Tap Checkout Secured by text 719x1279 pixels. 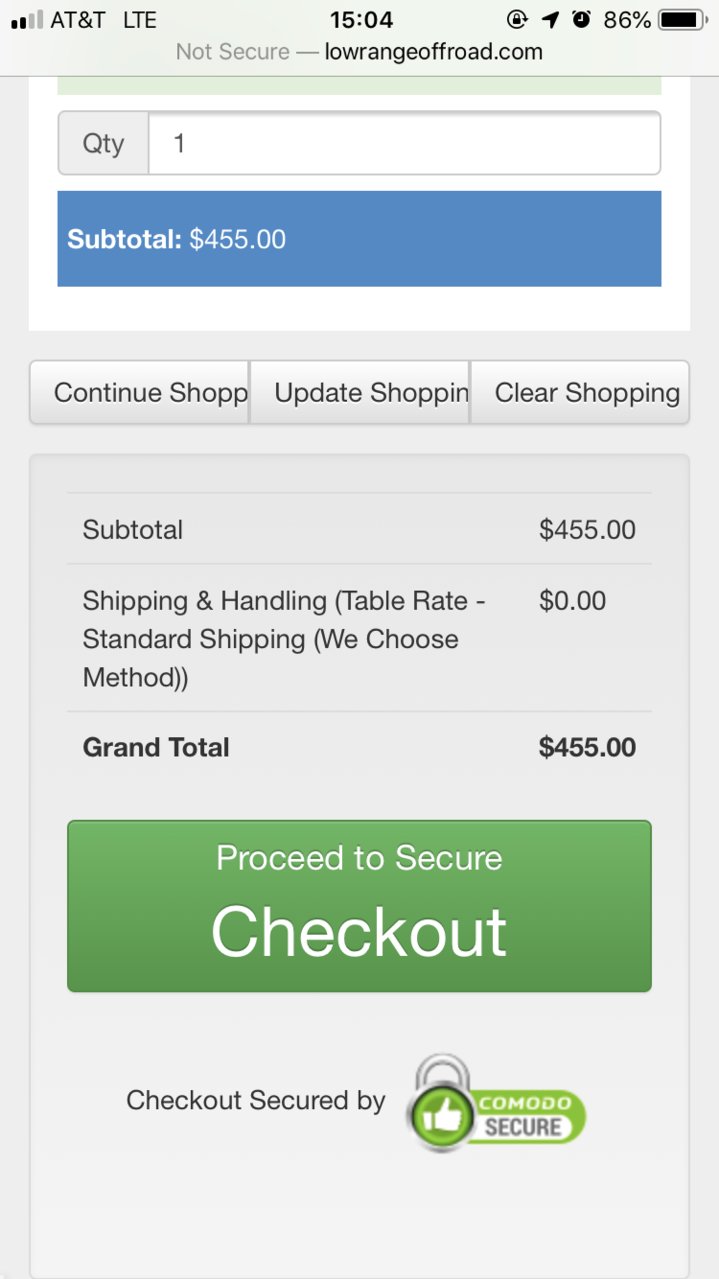[x=255, y=1101]
